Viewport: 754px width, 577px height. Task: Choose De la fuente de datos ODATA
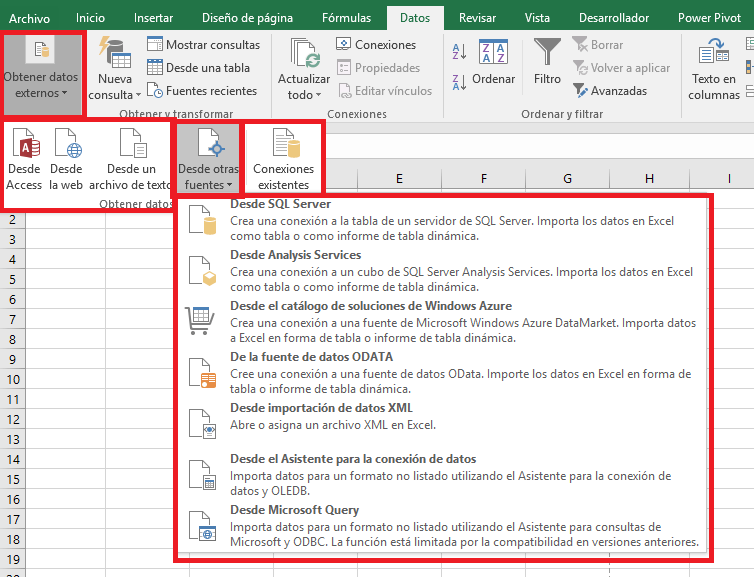coord(441,373)
